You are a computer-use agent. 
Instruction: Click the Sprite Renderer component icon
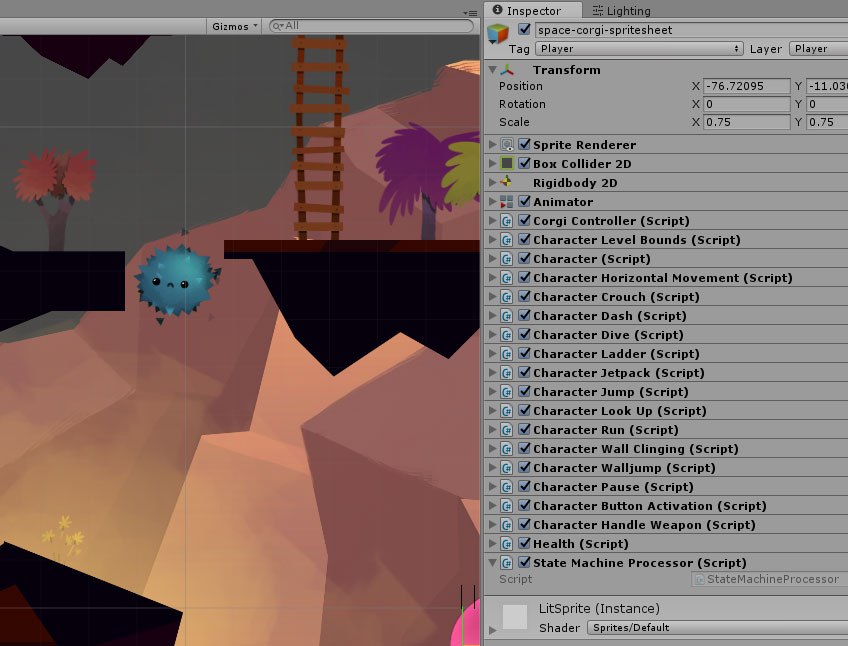click(x=507, y=145)
